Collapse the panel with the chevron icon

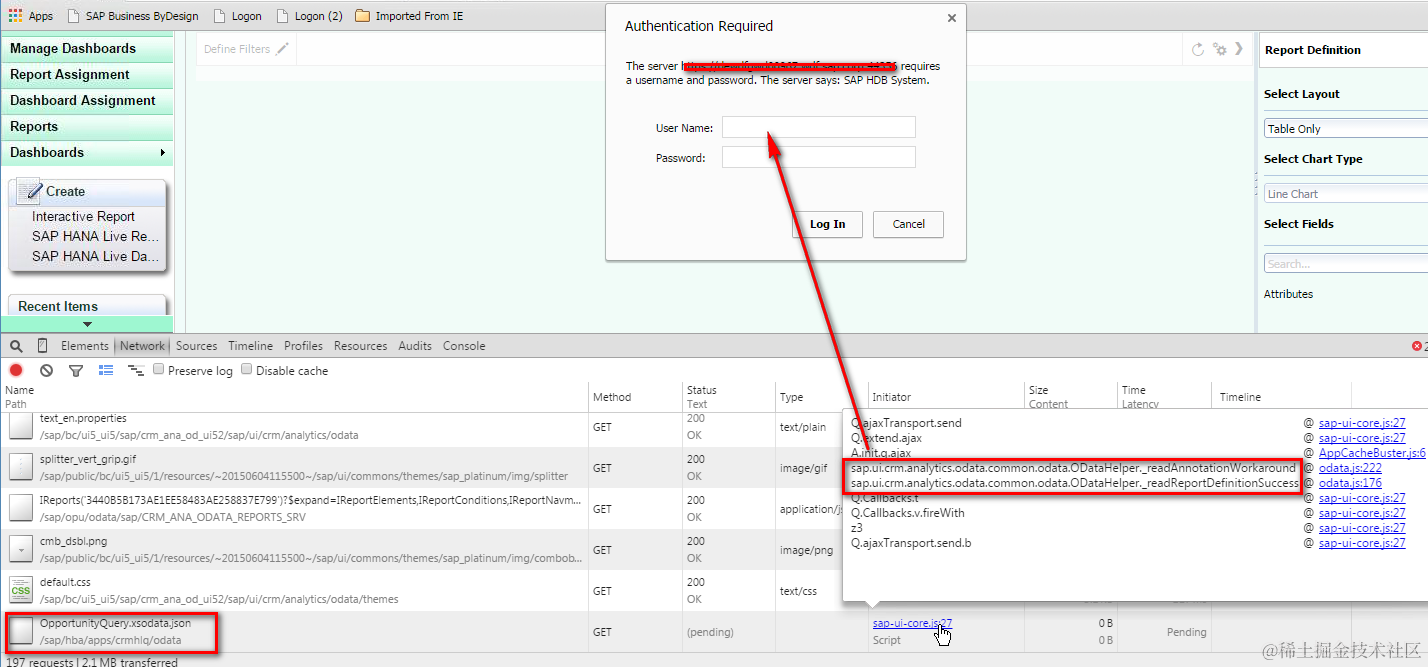point(1239,48)
